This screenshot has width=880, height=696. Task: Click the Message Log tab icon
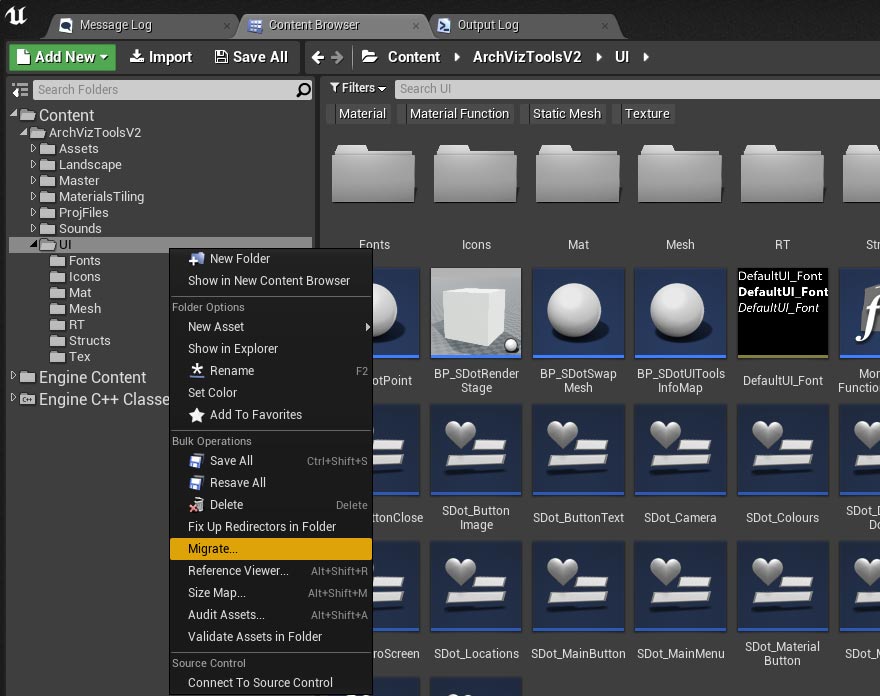[x=66, y=25]
